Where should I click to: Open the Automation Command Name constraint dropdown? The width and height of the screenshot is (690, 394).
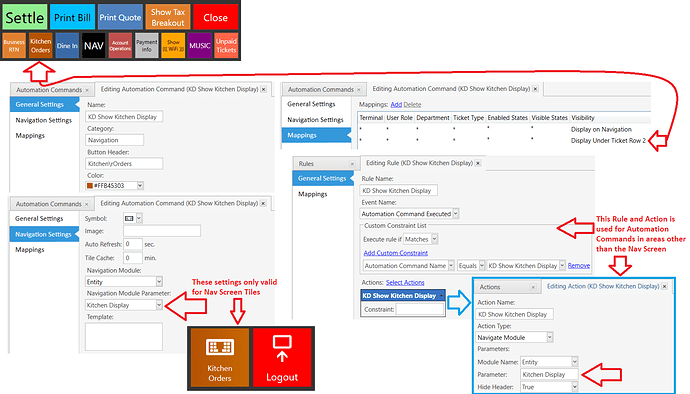(451, 265)
